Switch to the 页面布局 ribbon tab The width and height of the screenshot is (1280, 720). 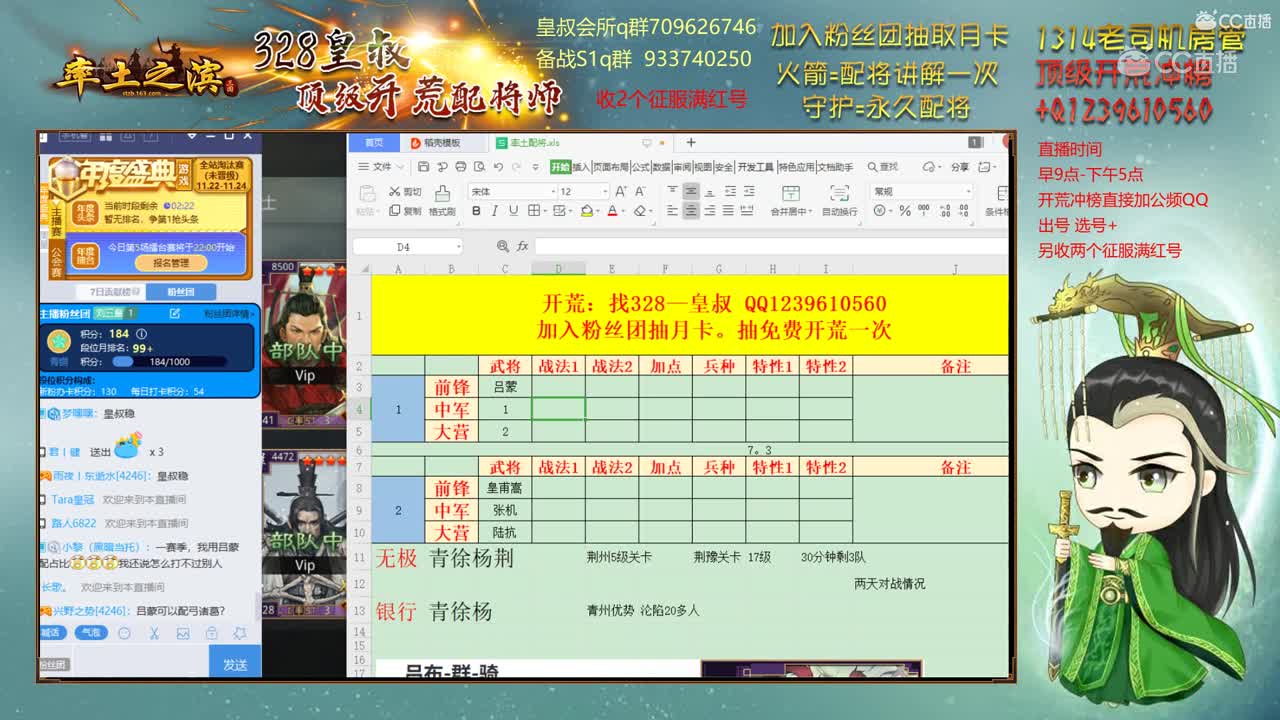coord(612,167)
